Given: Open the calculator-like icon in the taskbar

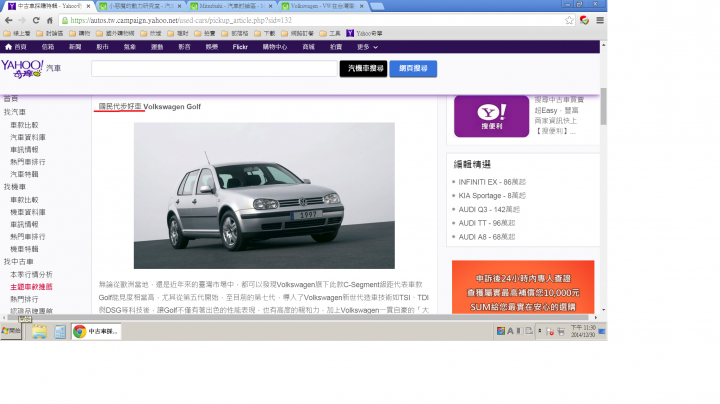Looking at the screenshot, I should (60, 331).
